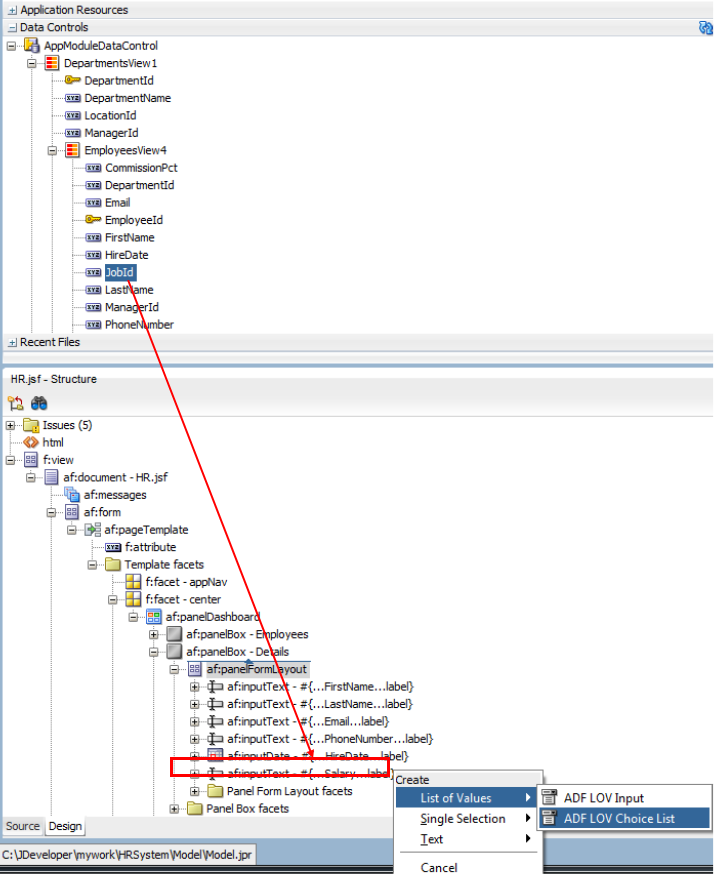Collapse the EmployeesView4 node
Viewport: 714px width, 874px height.
point(52,150)
